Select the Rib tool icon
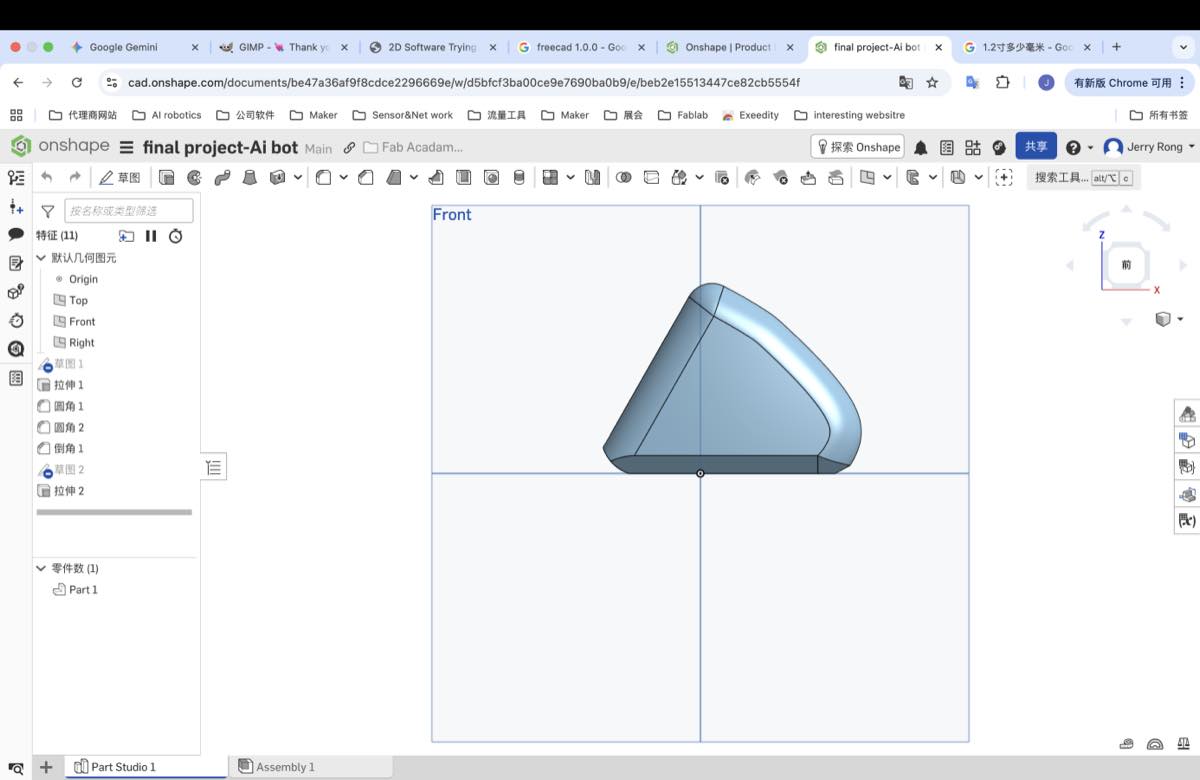 click(435, 177)
